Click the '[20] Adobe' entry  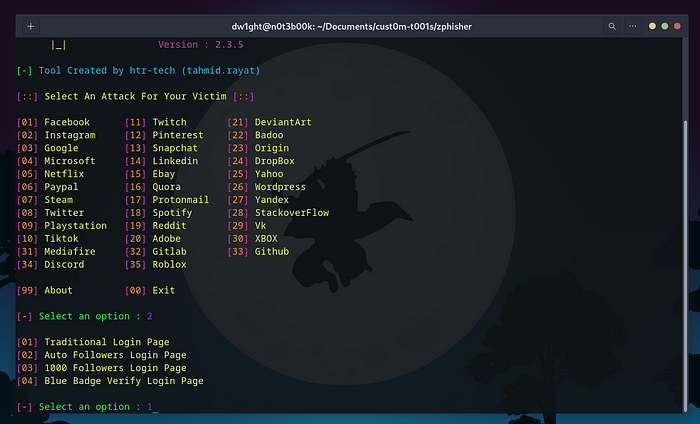coord(153,239)
